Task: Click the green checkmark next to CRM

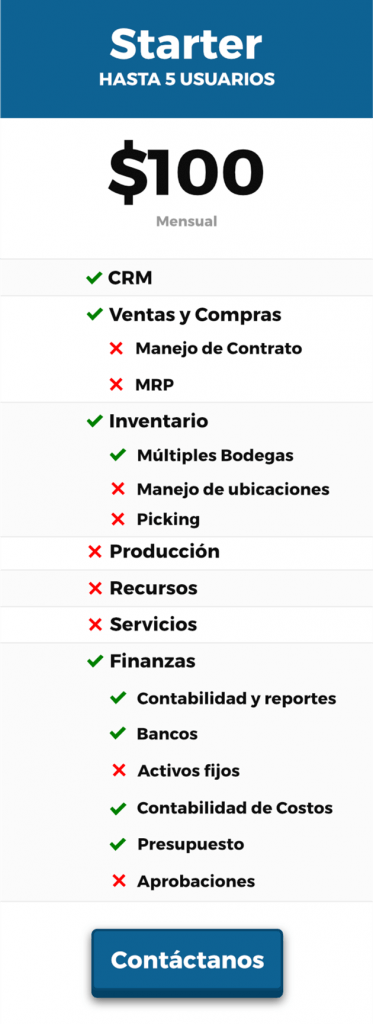Action: (x=95, y=279)
